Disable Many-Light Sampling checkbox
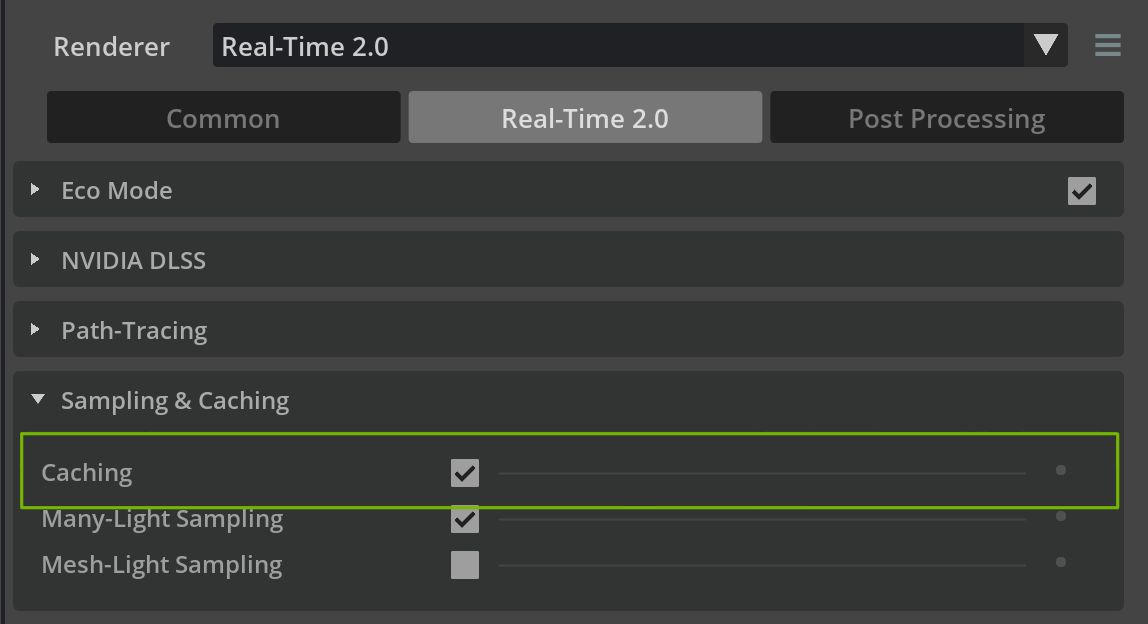This screenshot has width=1148, height=624. [x=465, y=519]
